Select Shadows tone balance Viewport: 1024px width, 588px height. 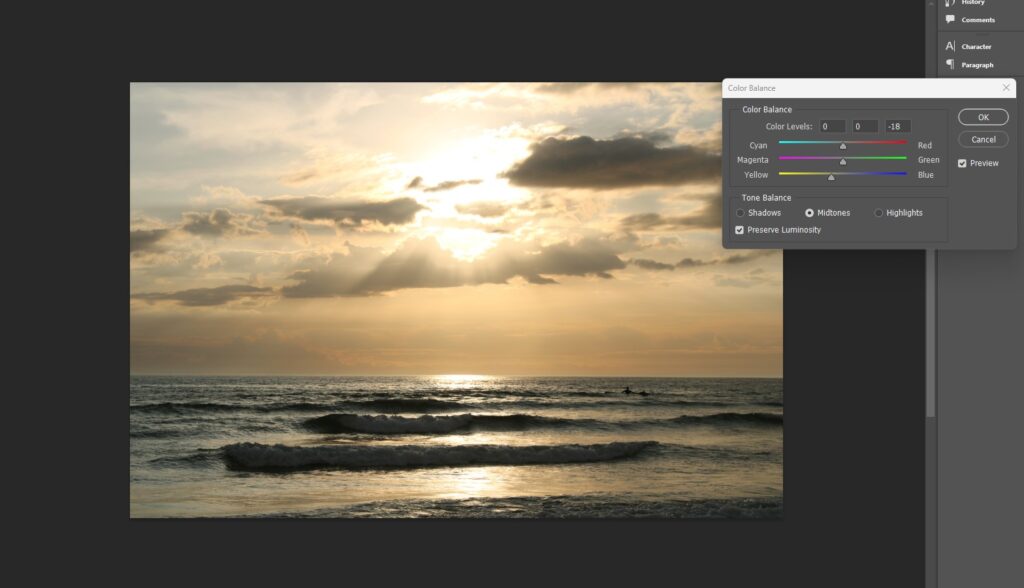pos(740,213)
